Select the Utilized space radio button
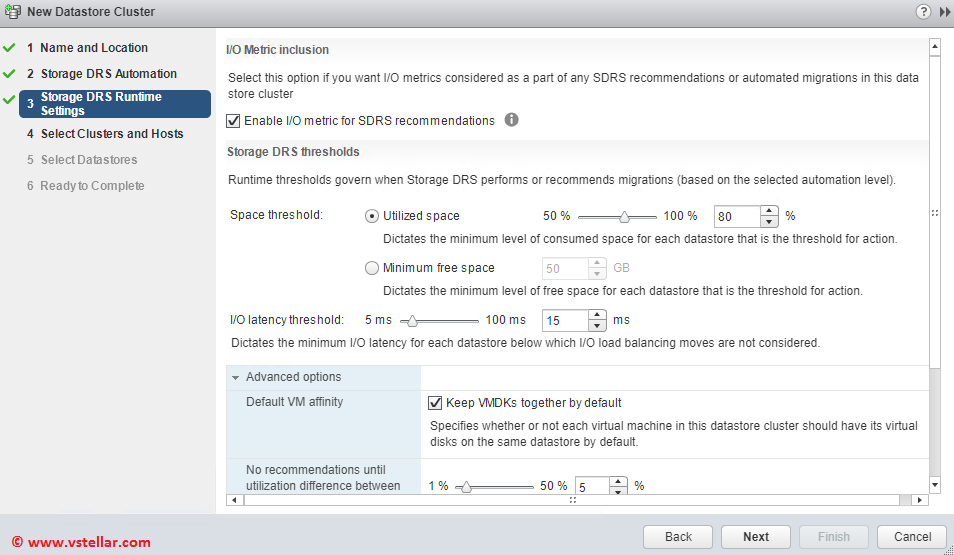Screen dimensions: 954x555 [x=372, y=216]
